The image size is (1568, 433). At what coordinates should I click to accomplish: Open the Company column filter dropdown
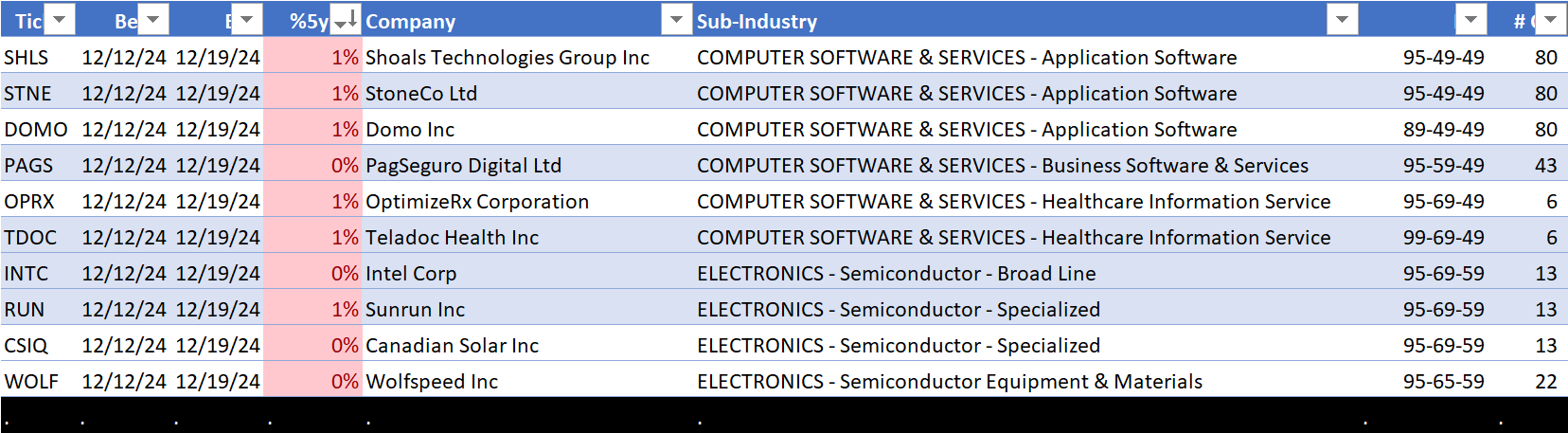pos(677,20)
